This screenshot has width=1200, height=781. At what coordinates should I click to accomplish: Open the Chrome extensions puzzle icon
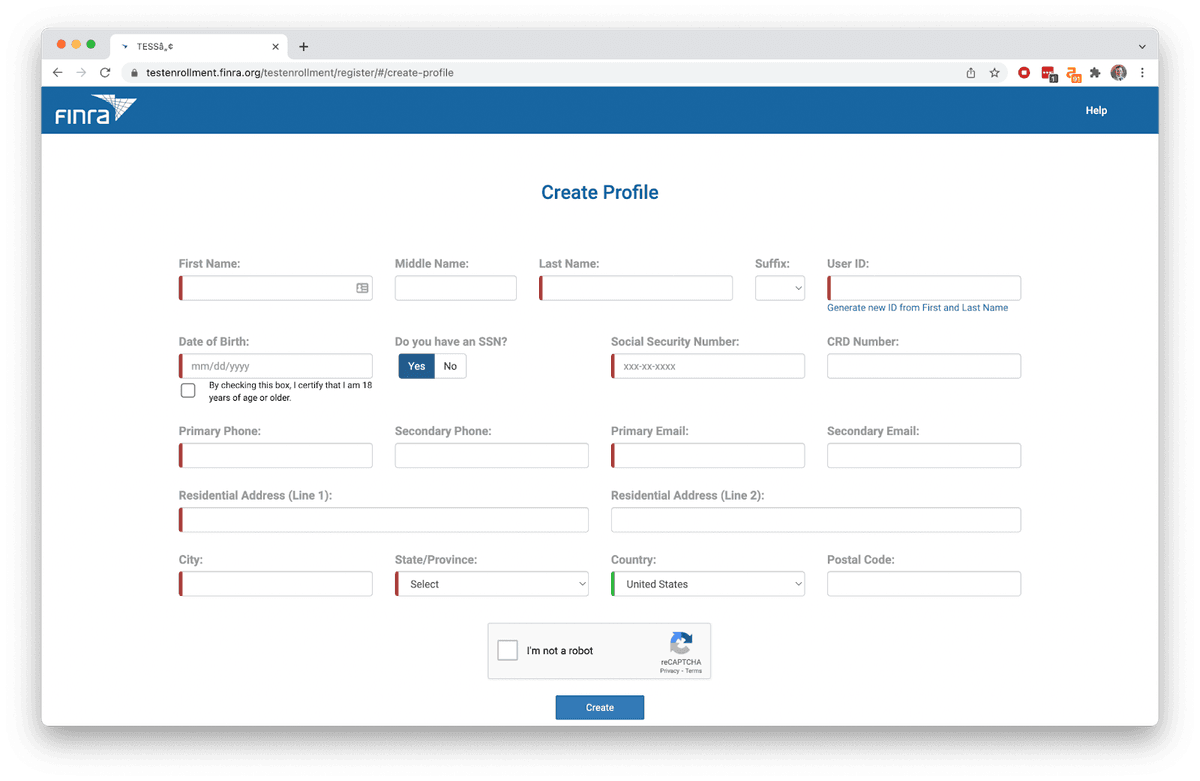click(x=1095, y=73)
